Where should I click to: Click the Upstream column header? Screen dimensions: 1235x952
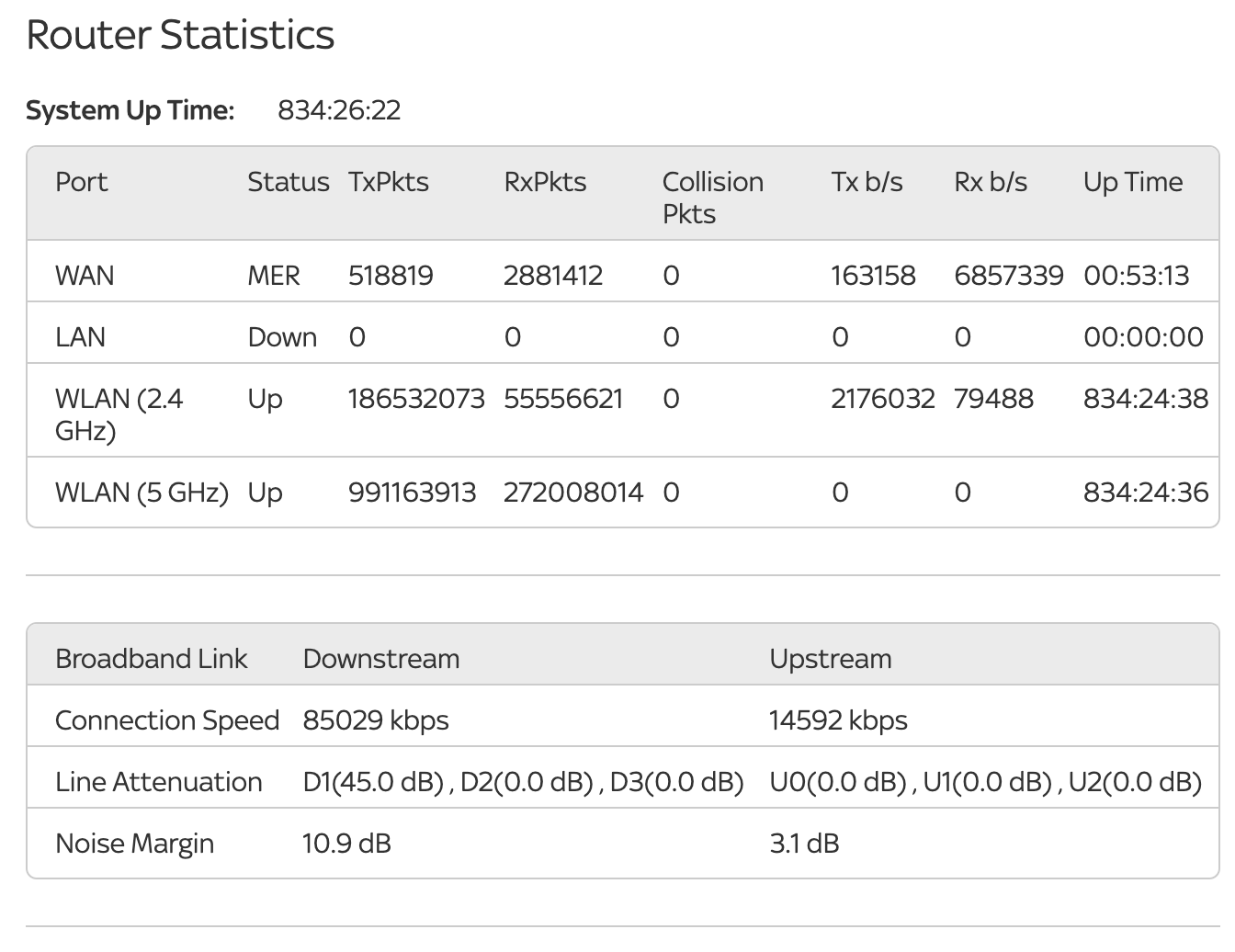[831, 659]
